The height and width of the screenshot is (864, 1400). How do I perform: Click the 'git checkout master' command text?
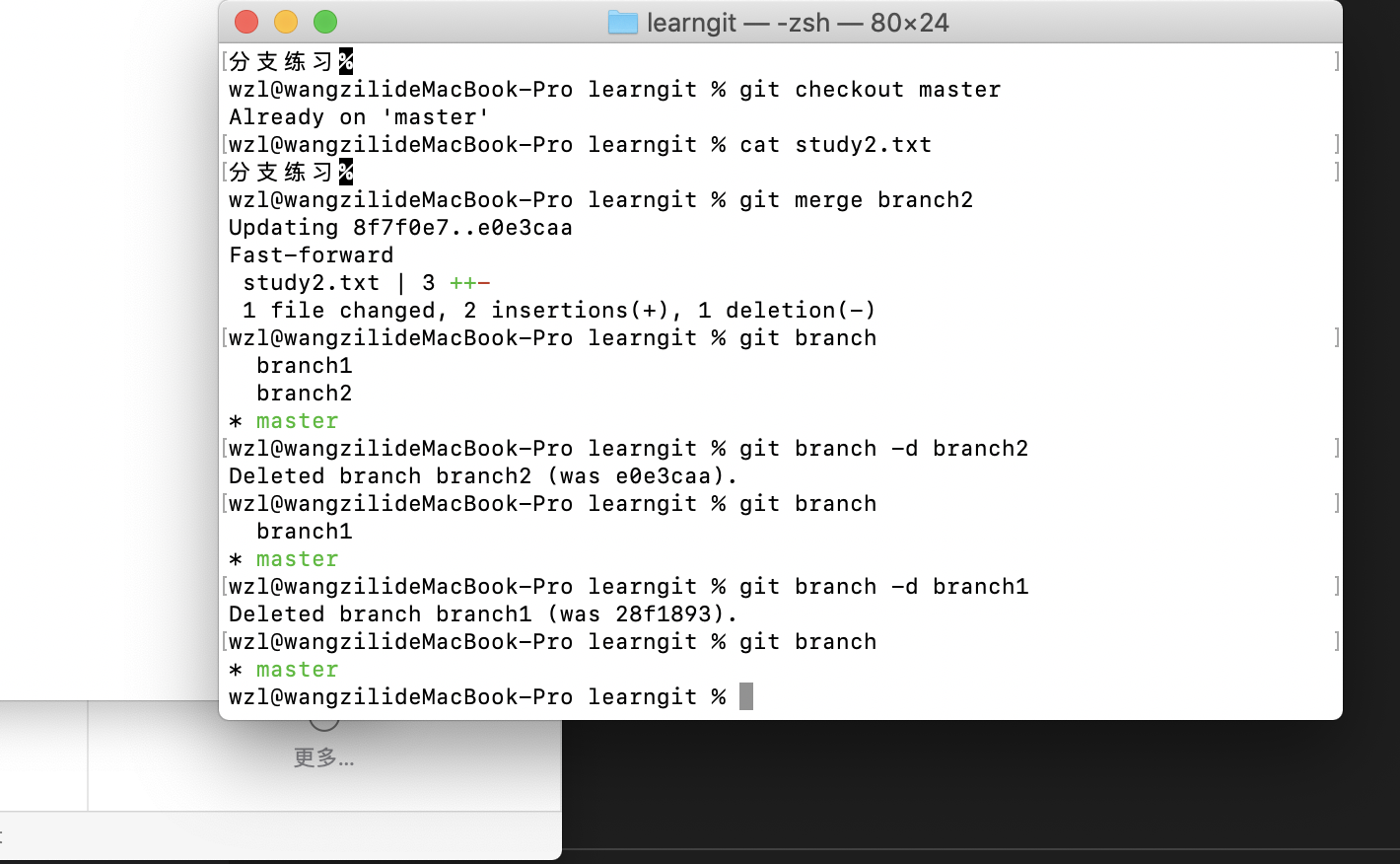(870, 89)
